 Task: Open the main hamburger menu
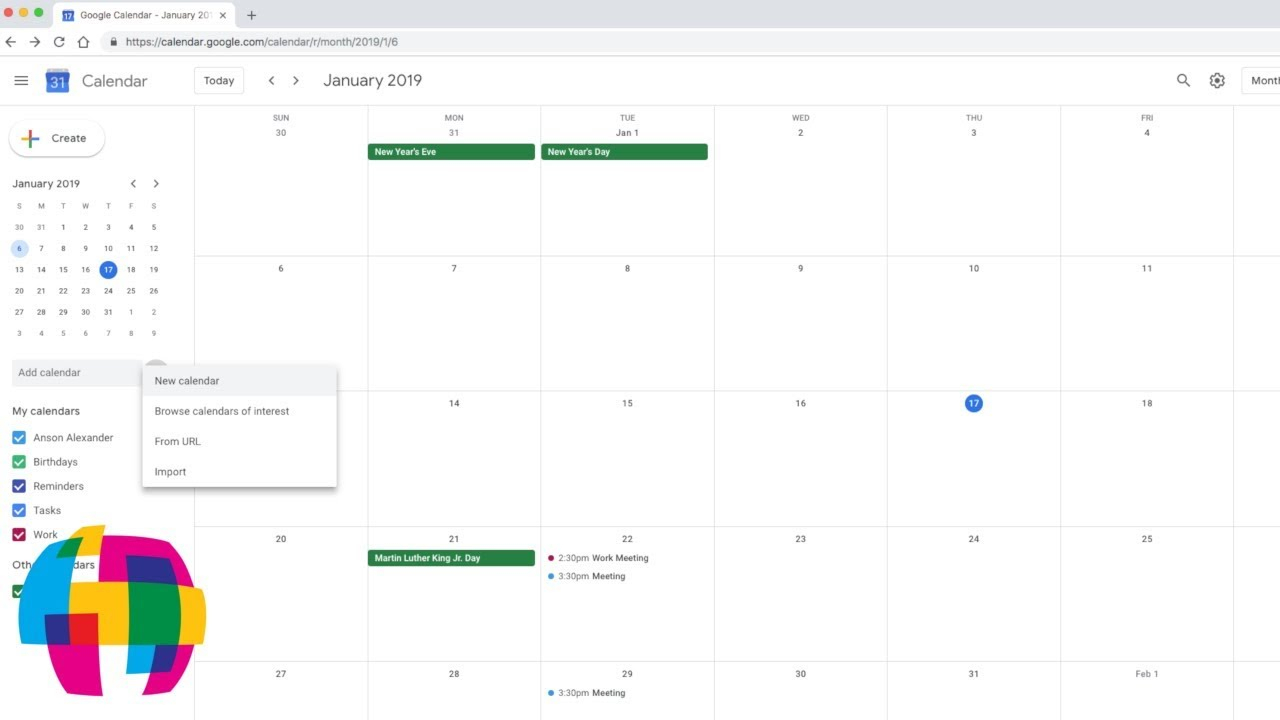(21, 81)
